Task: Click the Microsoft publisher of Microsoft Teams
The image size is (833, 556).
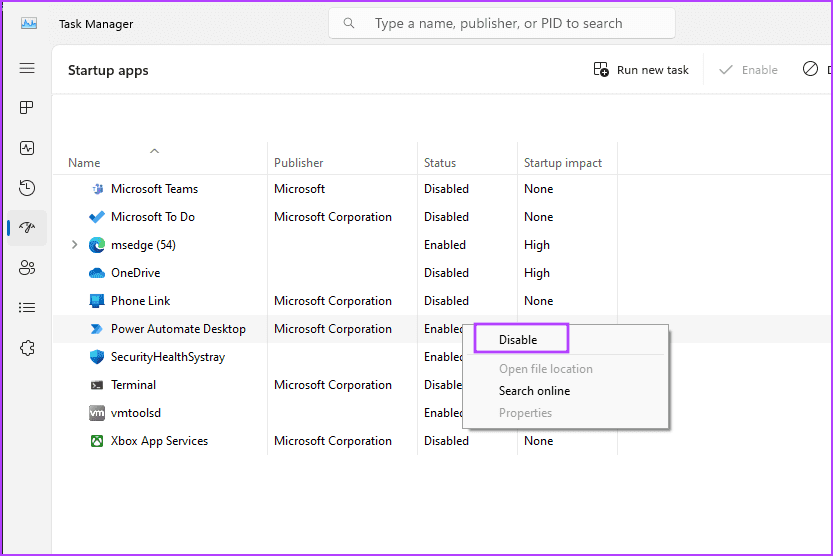Action: tap(300, 189)
